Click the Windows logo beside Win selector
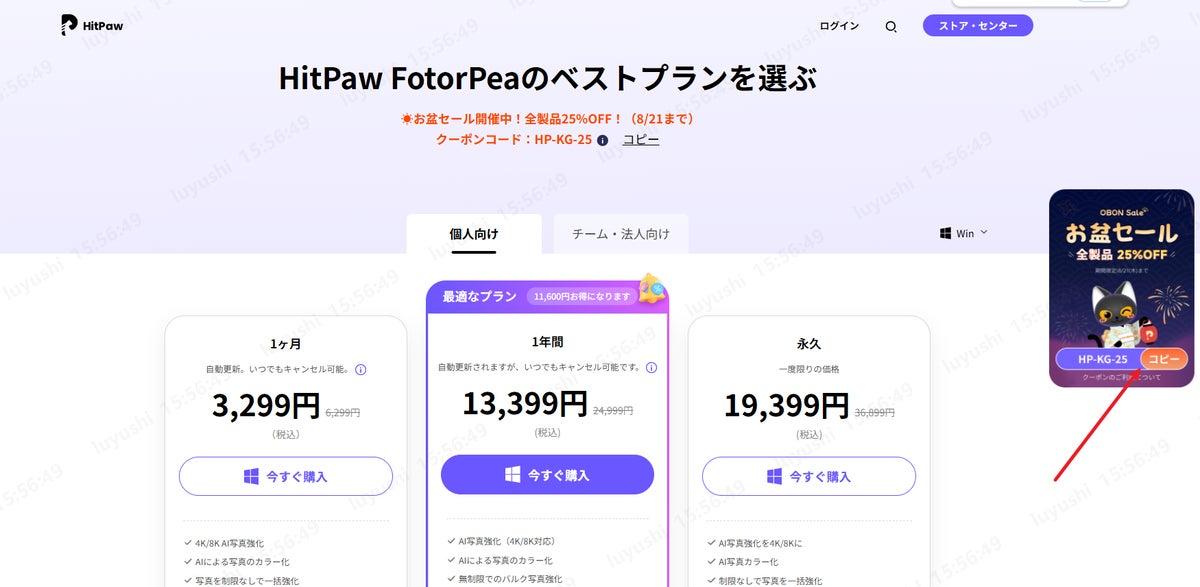1200x587 pixels. point(945,233)
